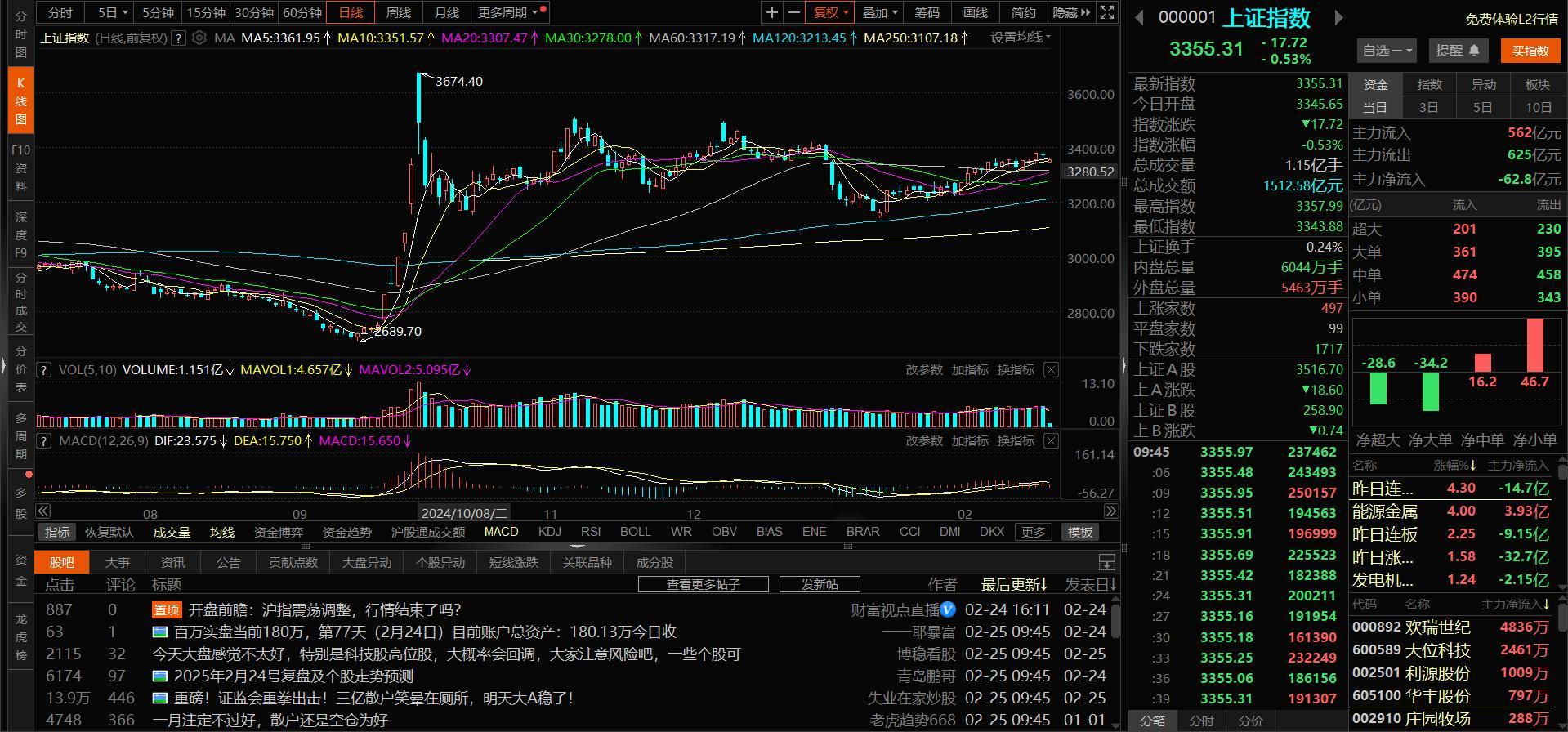This screenshot has width=1568, height=732.
Task: Select the 3日 capital flow tab
Action: click(x=1429, y=107)
